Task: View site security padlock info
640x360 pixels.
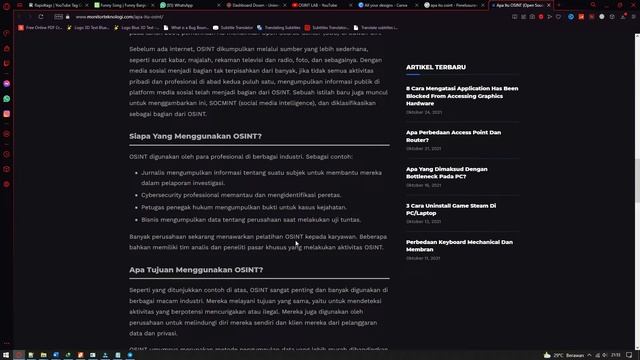Action: [68, 17]
